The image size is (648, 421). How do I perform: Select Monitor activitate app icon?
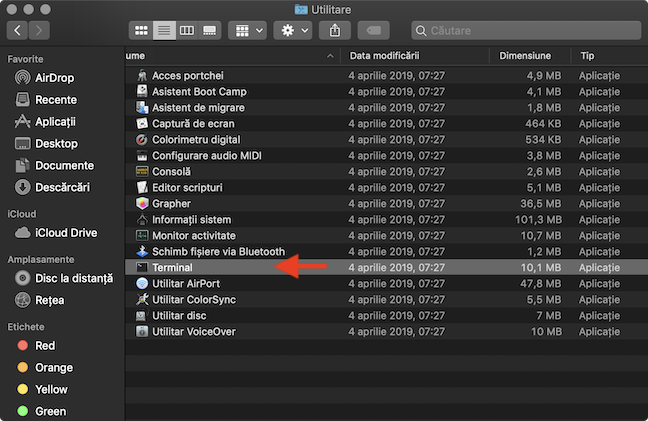(x=142, y=235)
